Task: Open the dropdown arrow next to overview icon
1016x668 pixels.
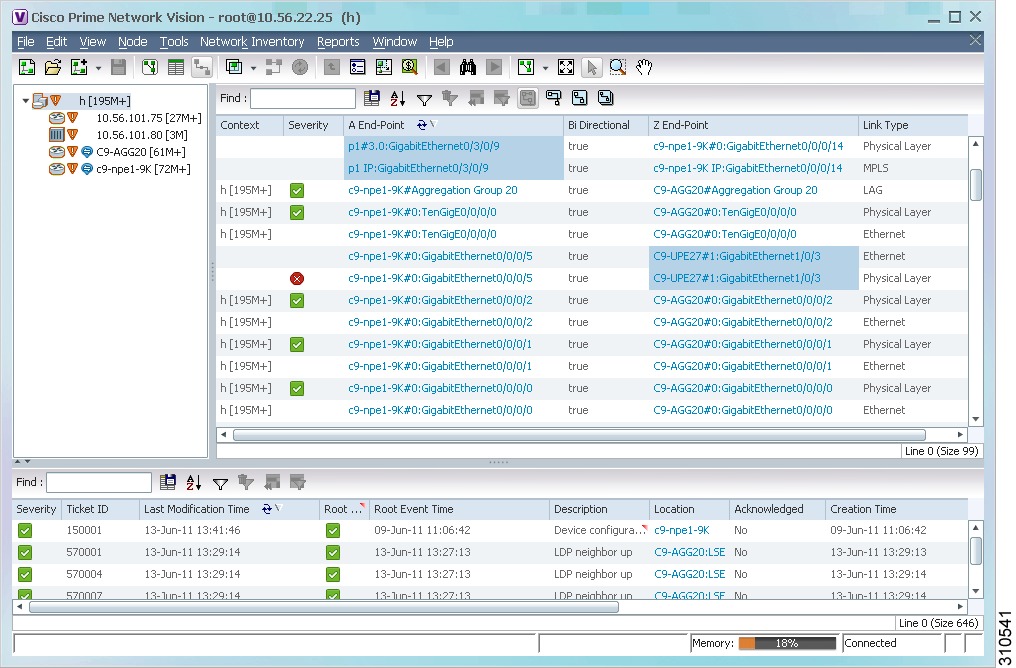Action: click(253, 67)
